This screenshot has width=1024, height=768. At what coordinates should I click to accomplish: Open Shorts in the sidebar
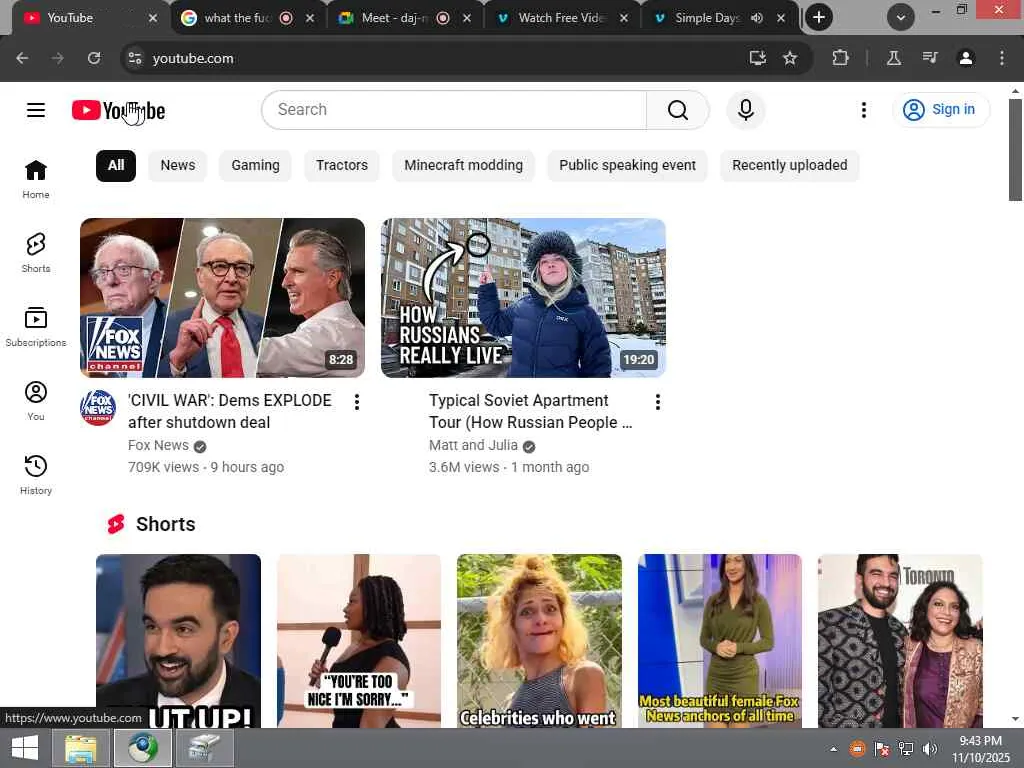pos(36,253)
